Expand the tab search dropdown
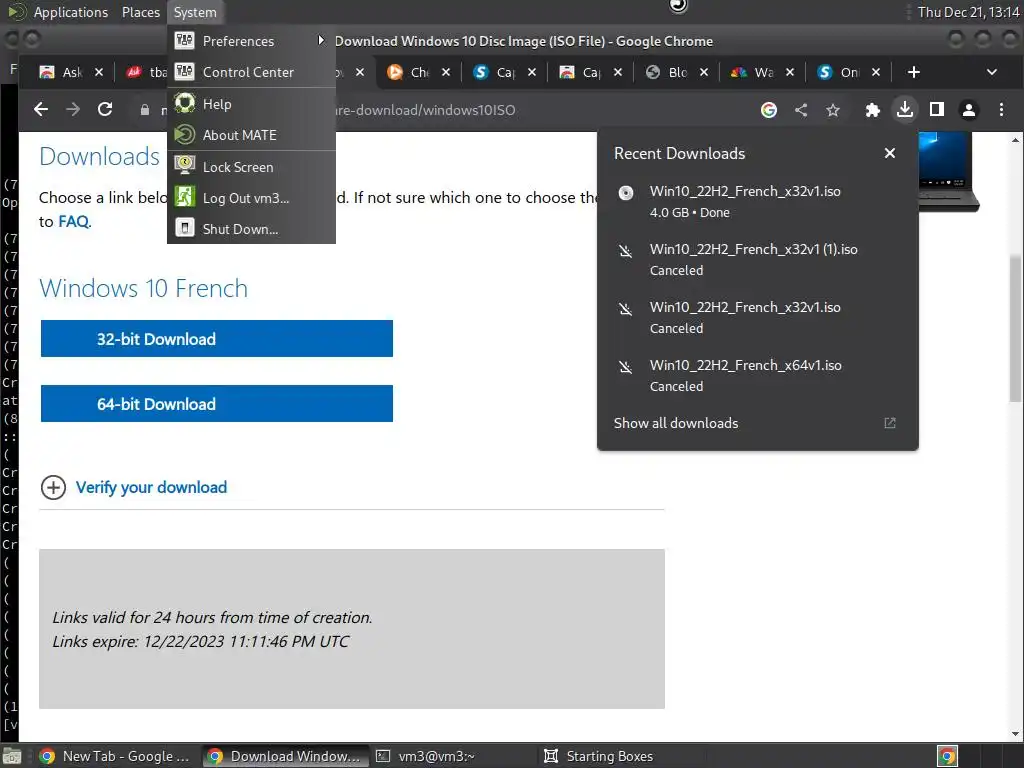This screenshot has height=768, width=1024. (x=991, y=72)
